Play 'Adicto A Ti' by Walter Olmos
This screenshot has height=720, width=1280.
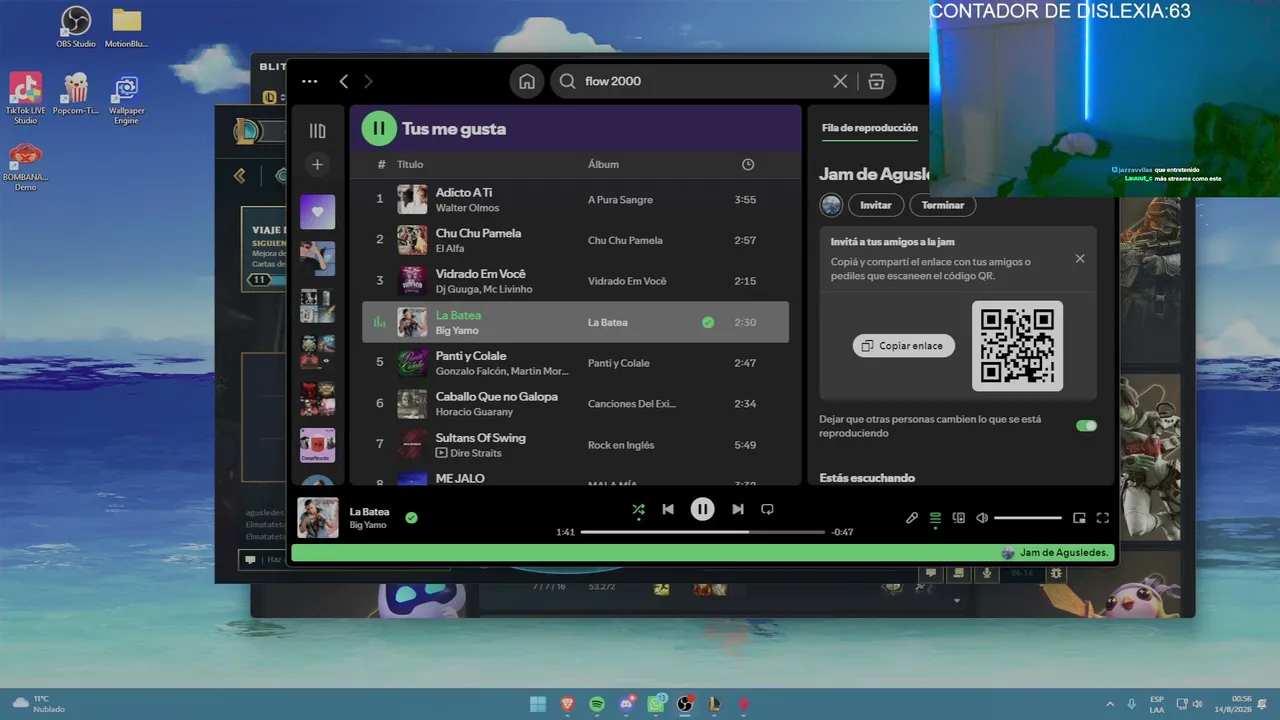[x=575, y=200]
